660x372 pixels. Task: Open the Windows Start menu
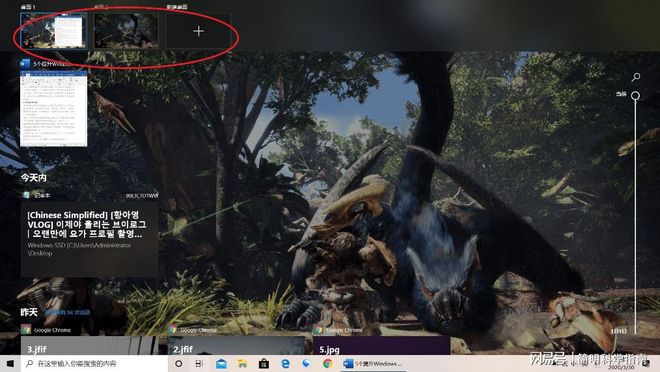click(x=10, y=363)
